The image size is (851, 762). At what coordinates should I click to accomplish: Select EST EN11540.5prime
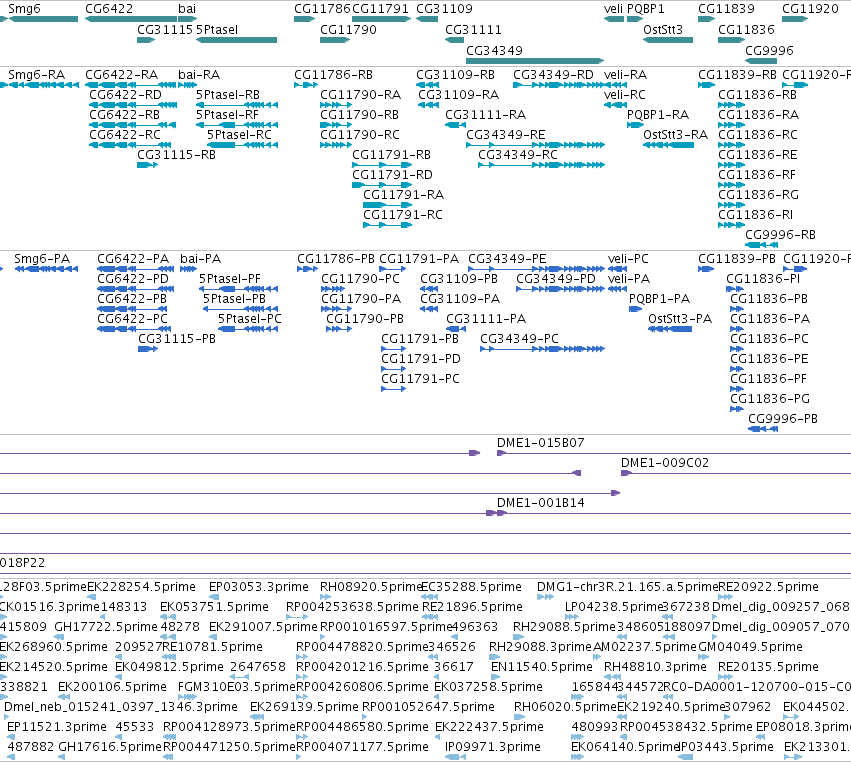pyautogui.click(x=542, y=667)
